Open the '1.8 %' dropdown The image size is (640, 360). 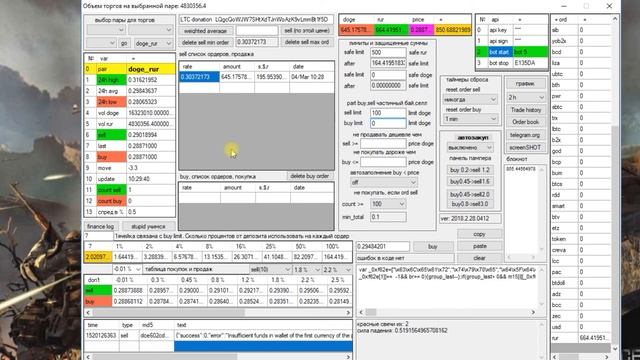[x=307, y=269]
